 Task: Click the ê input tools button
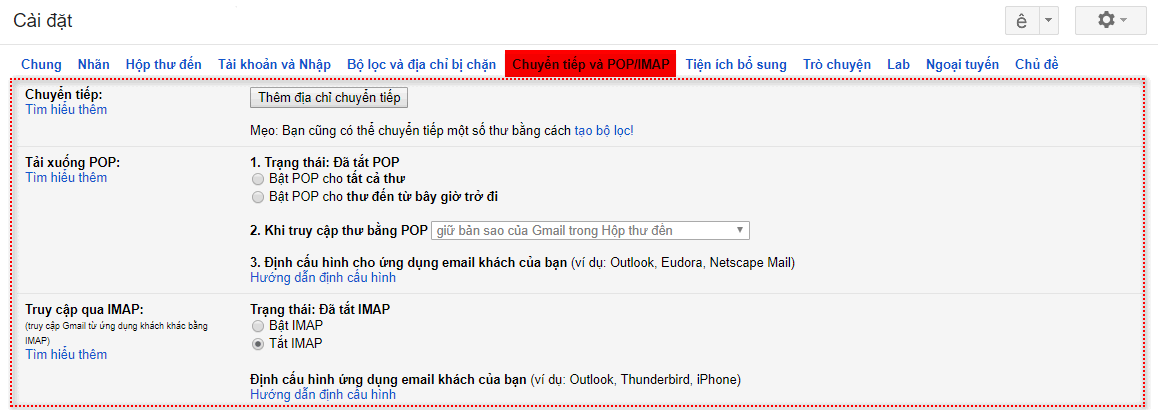1022,21
